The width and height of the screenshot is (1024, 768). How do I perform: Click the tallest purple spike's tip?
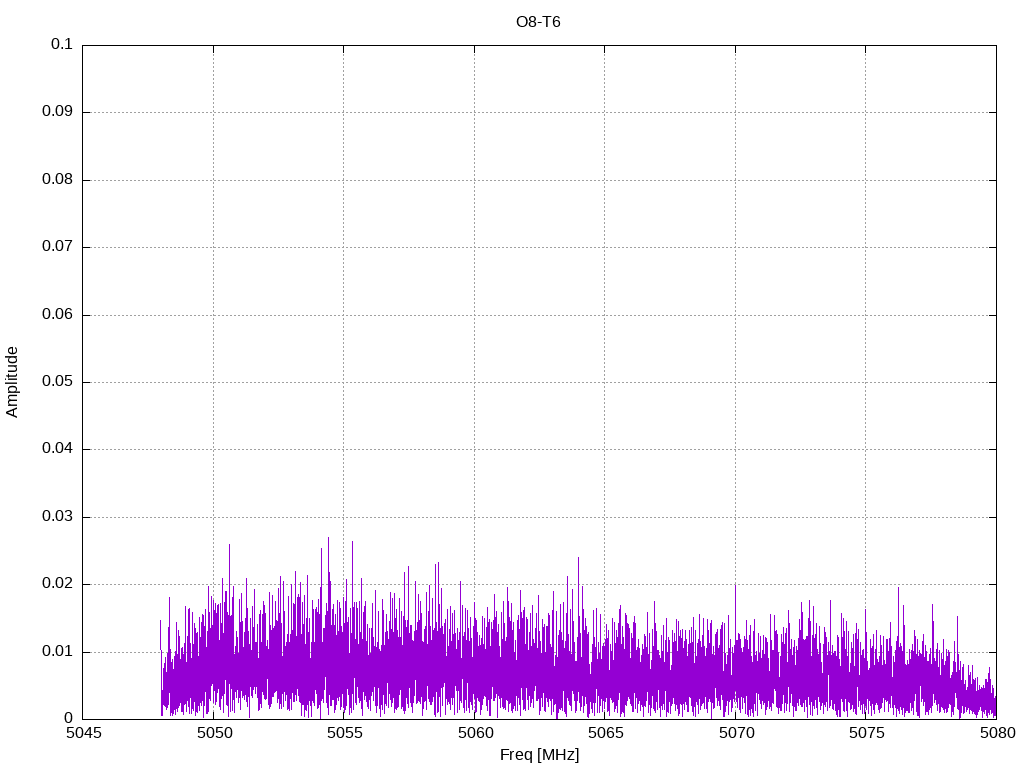328,538
